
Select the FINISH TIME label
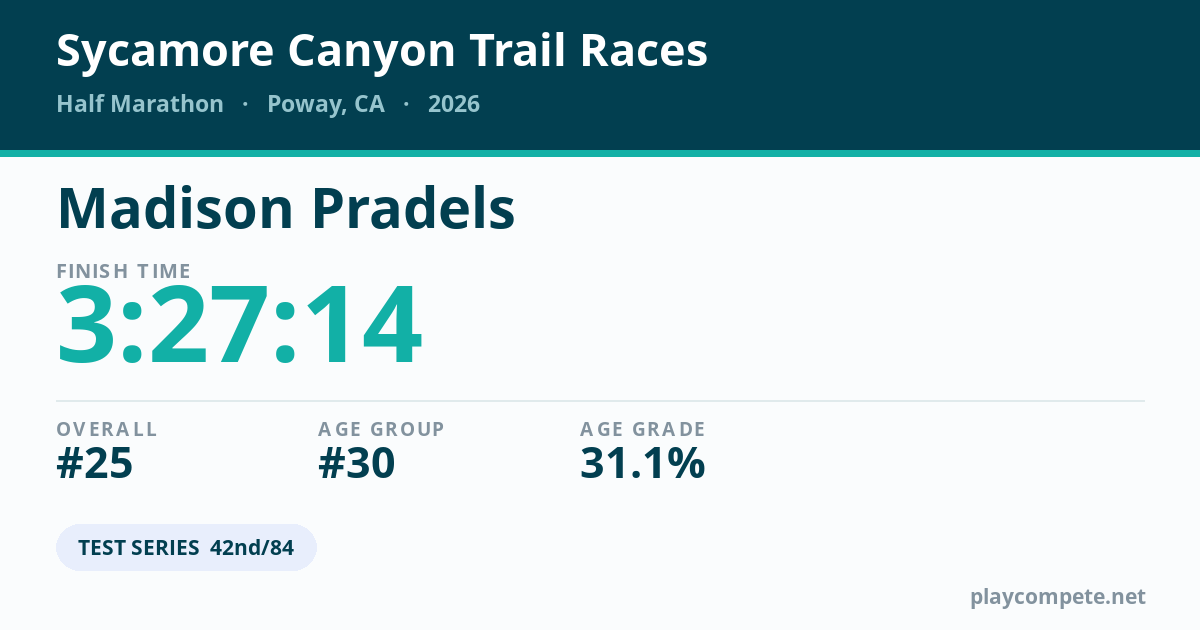124,271
